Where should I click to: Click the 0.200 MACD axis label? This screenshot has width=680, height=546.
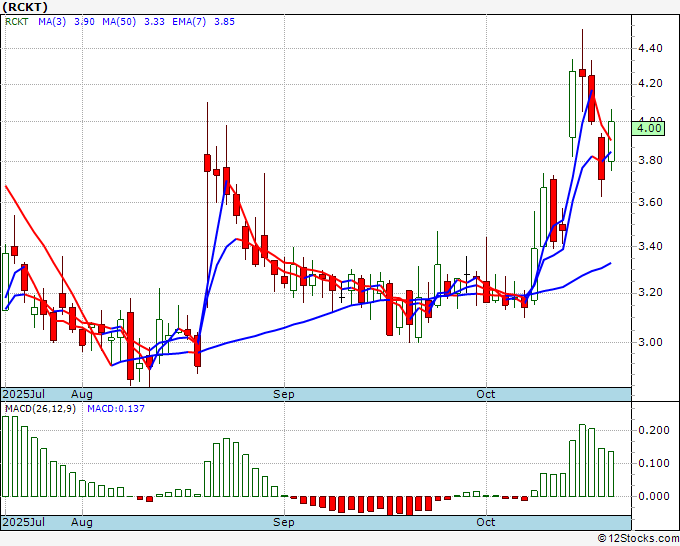click(654, 430)
